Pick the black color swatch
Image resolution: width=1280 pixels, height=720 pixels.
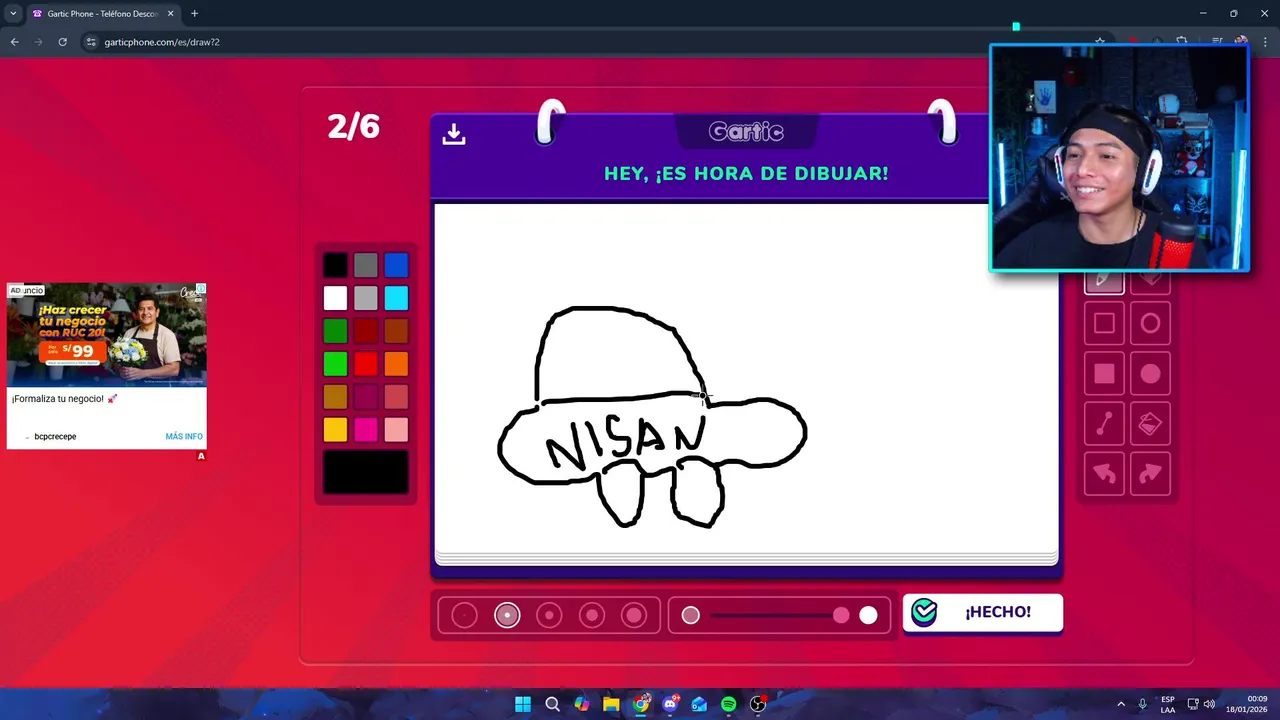[x=335, y=265]
